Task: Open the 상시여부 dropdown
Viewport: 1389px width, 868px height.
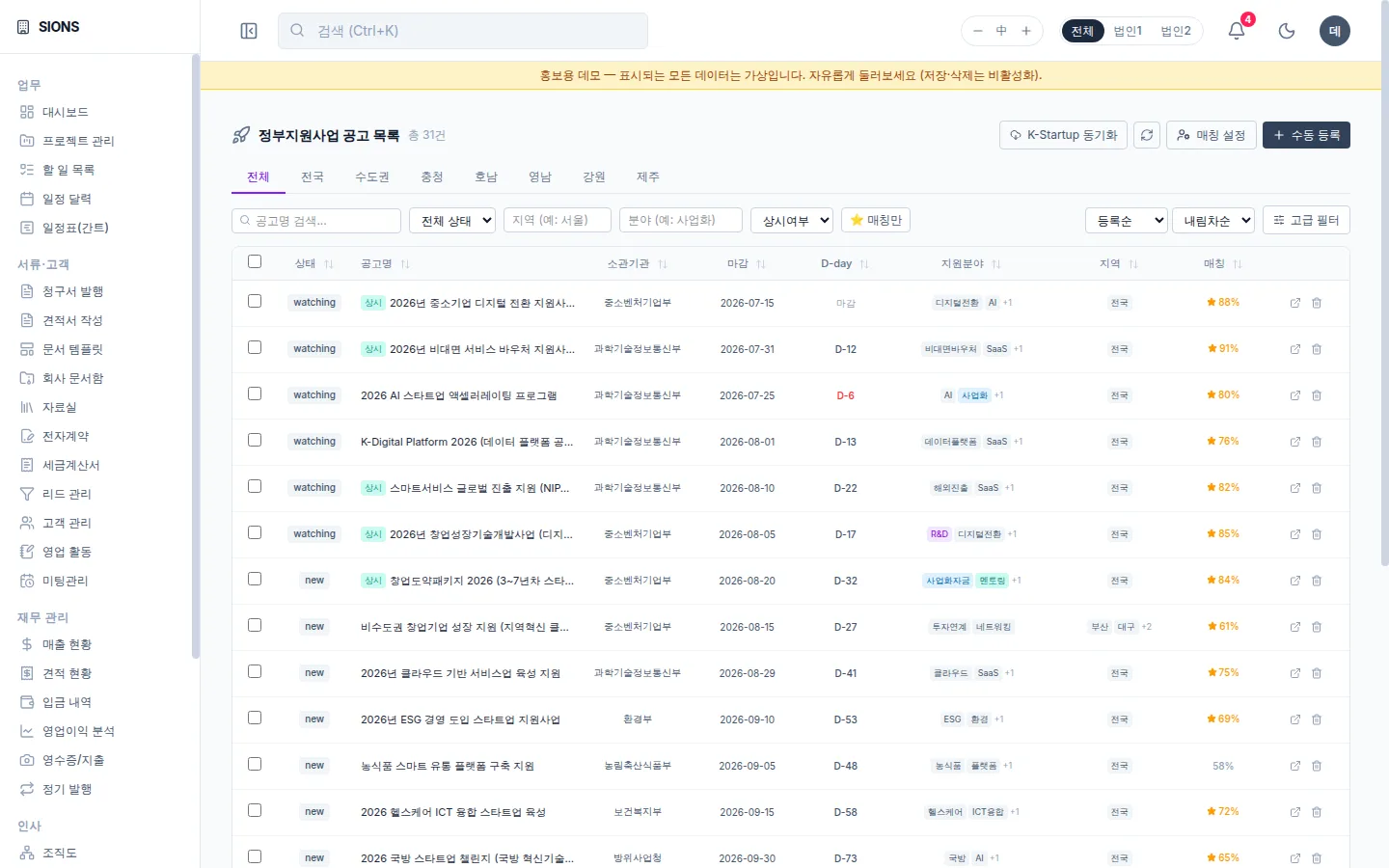Action: [792, 220]
